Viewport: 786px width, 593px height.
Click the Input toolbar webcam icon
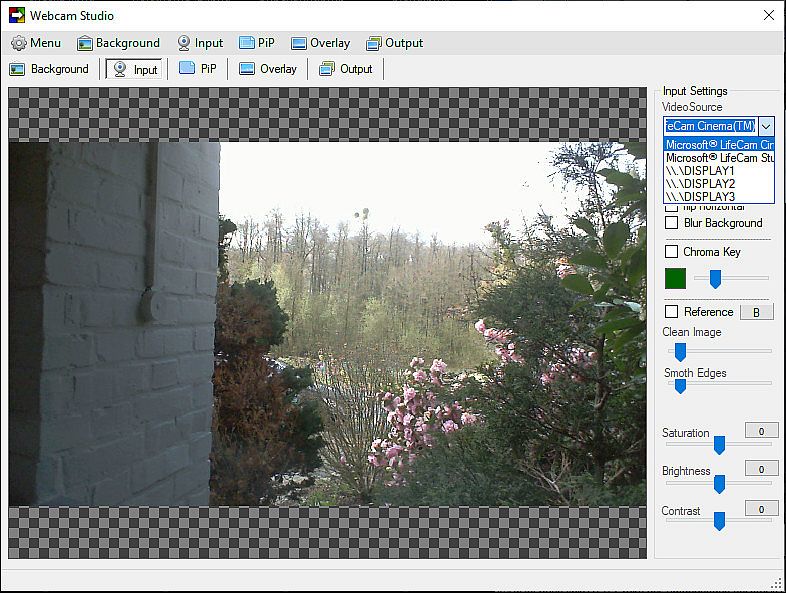click(x=120, y=69)
